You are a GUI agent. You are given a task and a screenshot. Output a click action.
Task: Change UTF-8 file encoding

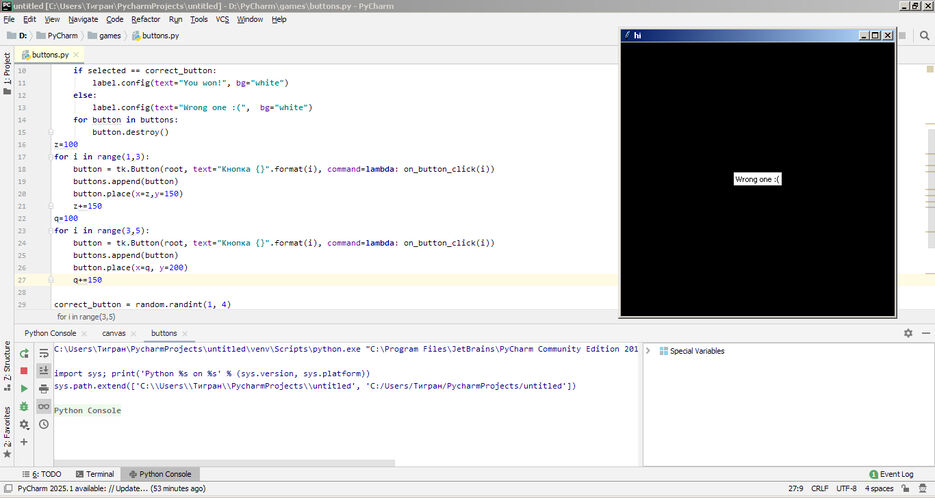click(846, 488)
